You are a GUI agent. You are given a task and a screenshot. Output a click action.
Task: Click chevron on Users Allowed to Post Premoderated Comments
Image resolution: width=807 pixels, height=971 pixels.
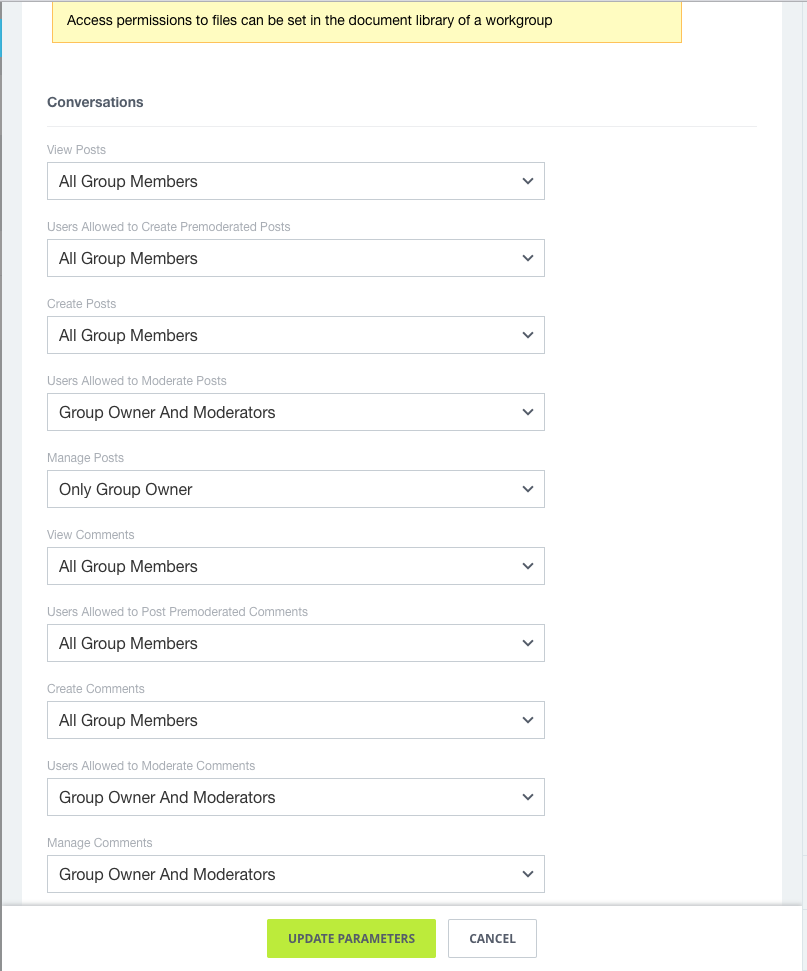528,643
